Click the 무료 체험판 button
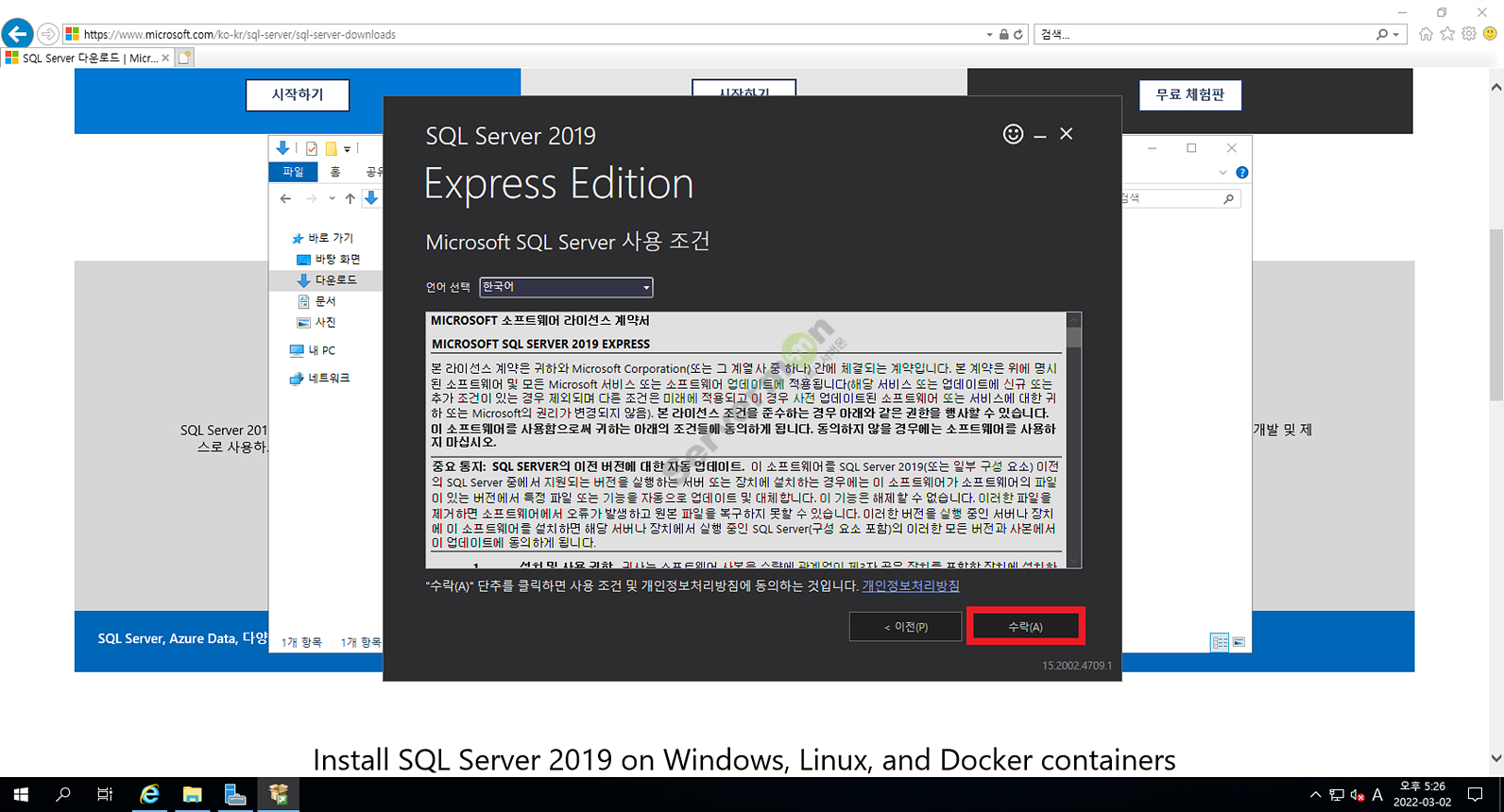The image size is (1504, 812). point(1189,95)
